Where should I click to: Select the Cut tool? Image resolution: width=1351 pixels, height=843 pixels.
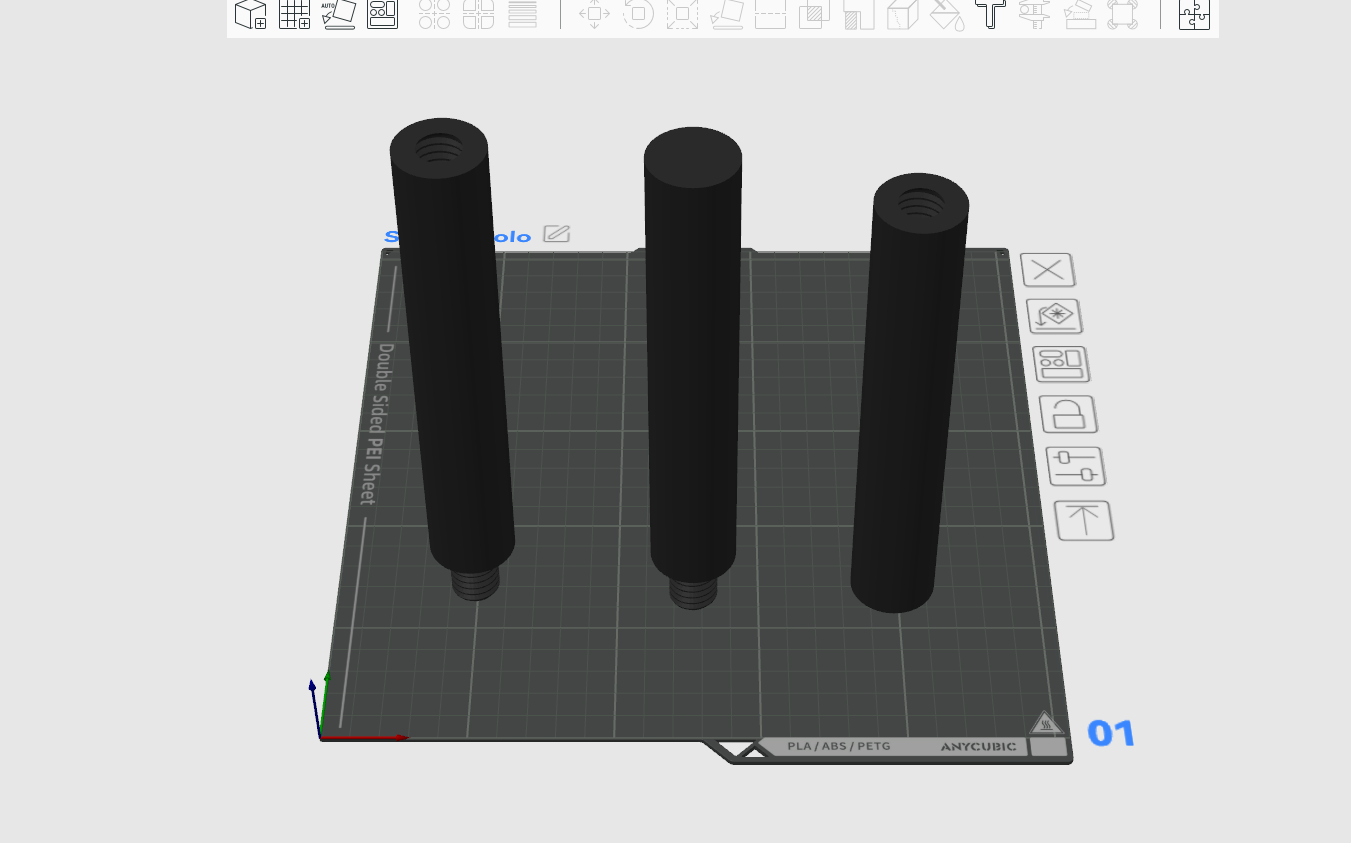click(x=770, y=14)
